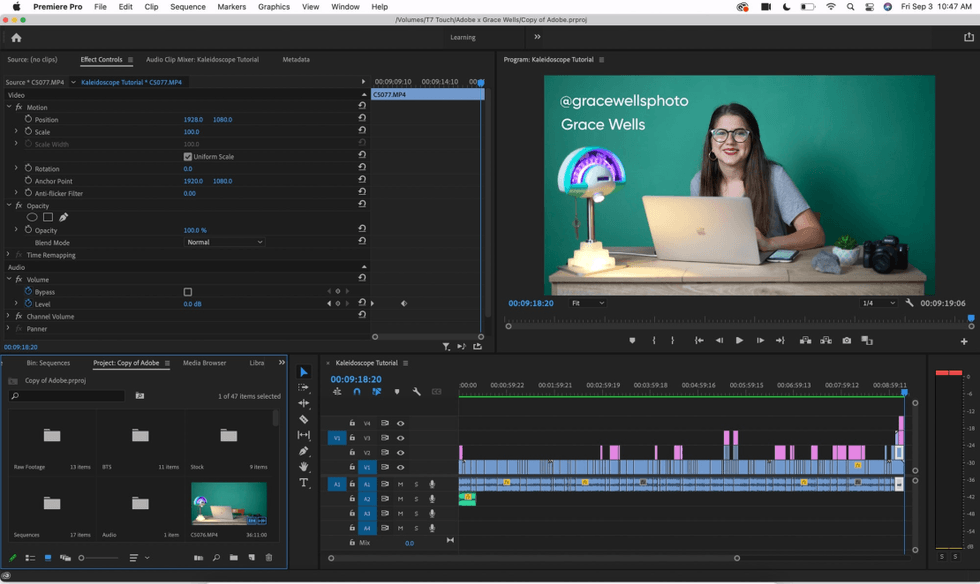Toggle track lock on V3
The height and width of the screenshot is (584, 980).
[x=352, y=438]
